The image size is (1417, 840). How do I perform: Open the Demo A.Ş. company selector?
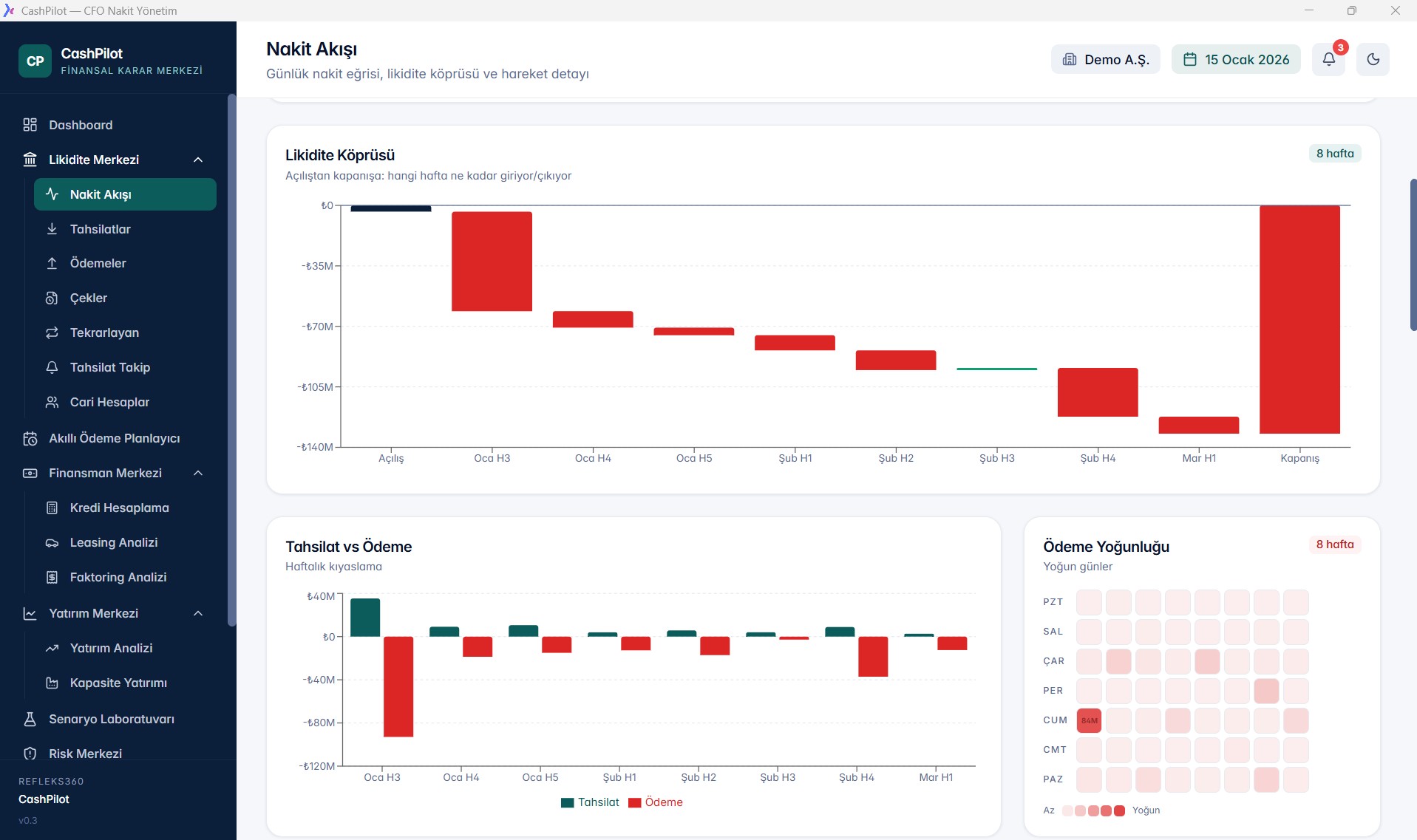tap(1106, 59)
